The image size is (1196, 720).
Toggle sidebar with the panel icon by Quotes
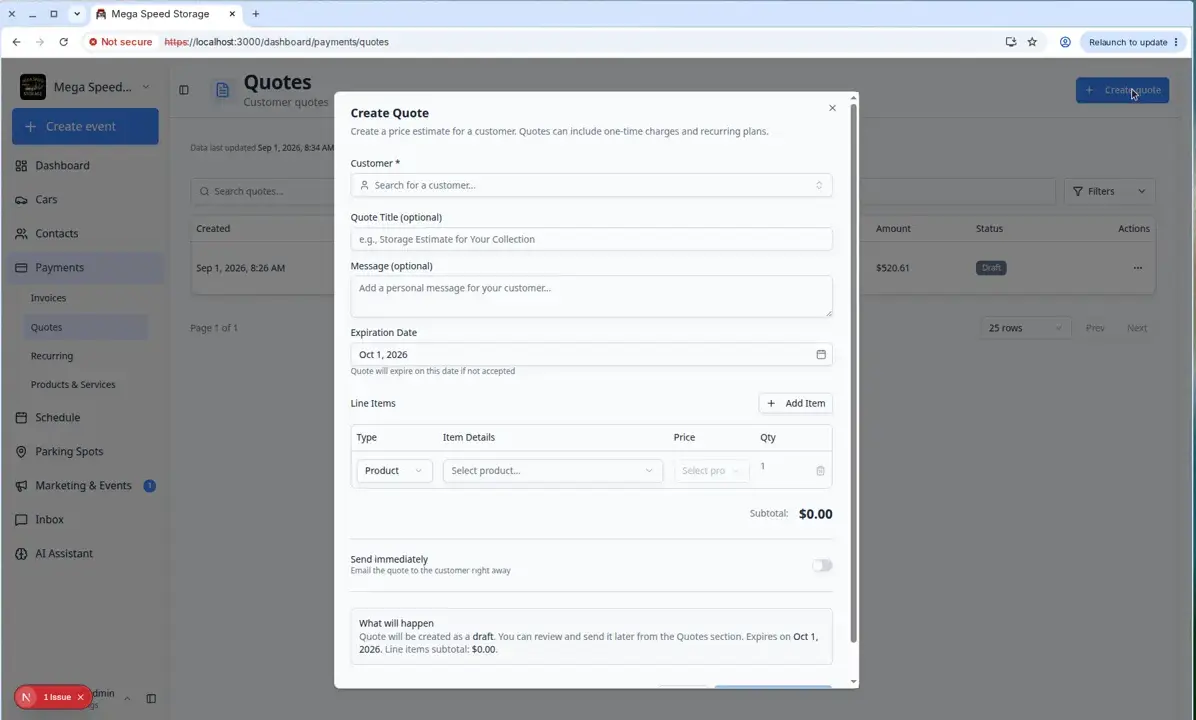(x=184, y=90)
